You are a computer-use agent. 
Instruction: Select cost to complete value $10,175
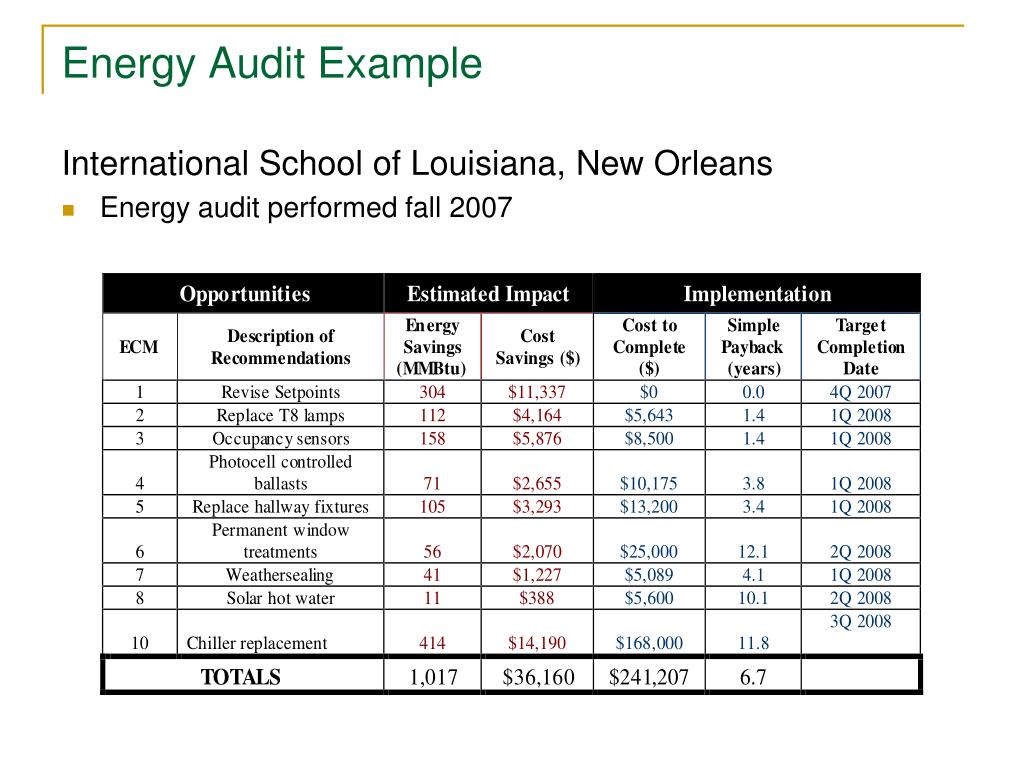[x=648, y=484]
